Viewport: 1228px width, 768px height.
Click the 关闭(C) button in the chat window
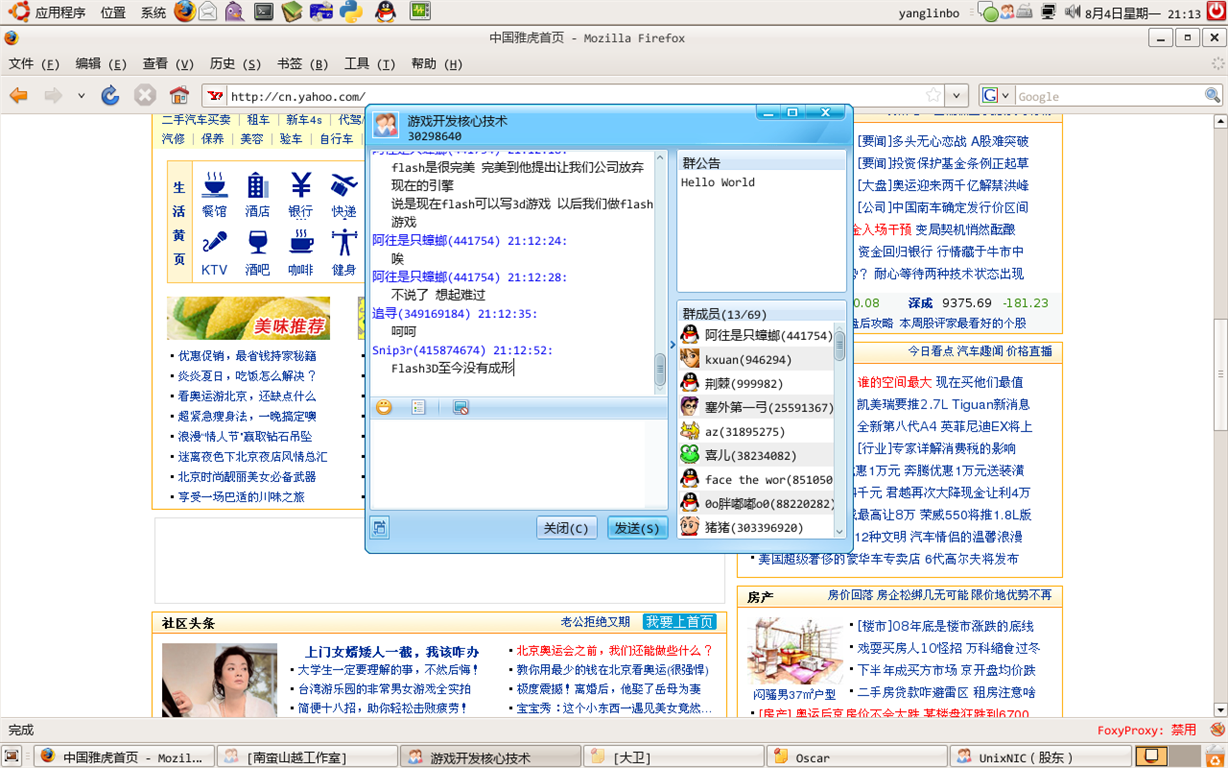point(565,528)
